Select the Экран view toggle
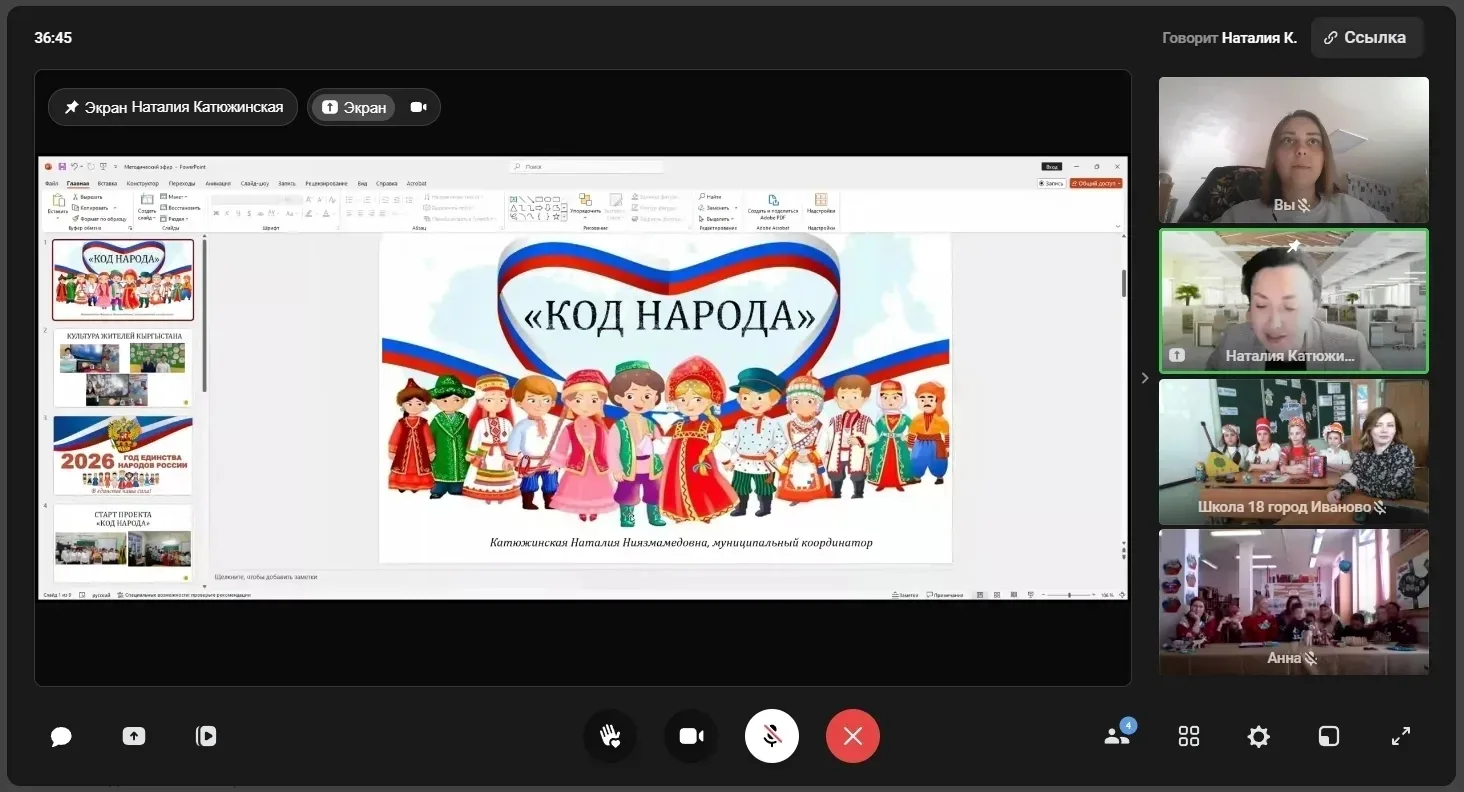 (354, 107)
